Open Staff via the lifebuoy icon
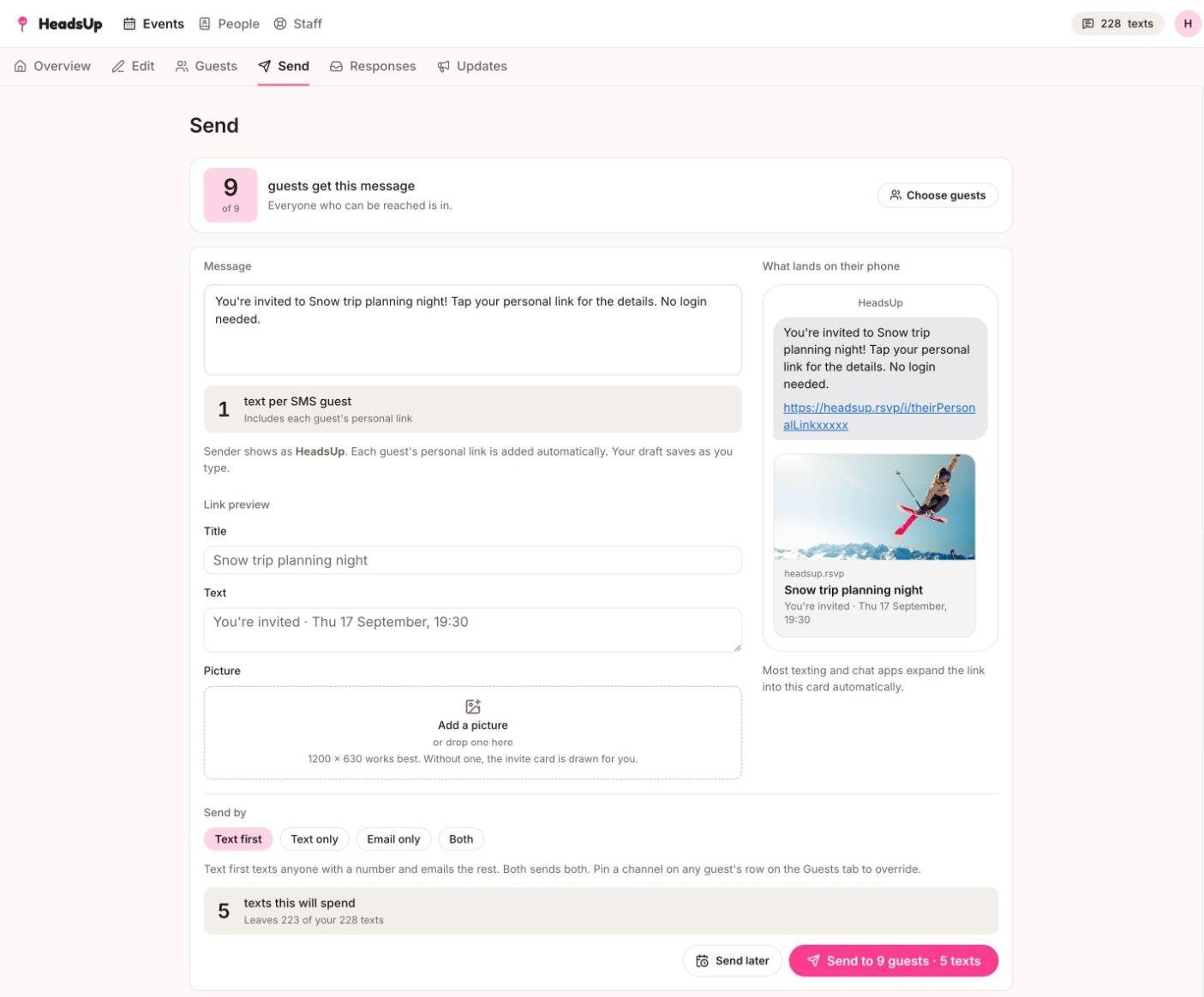Viewport: 1204px width, 997px height. tap(280, 24)
